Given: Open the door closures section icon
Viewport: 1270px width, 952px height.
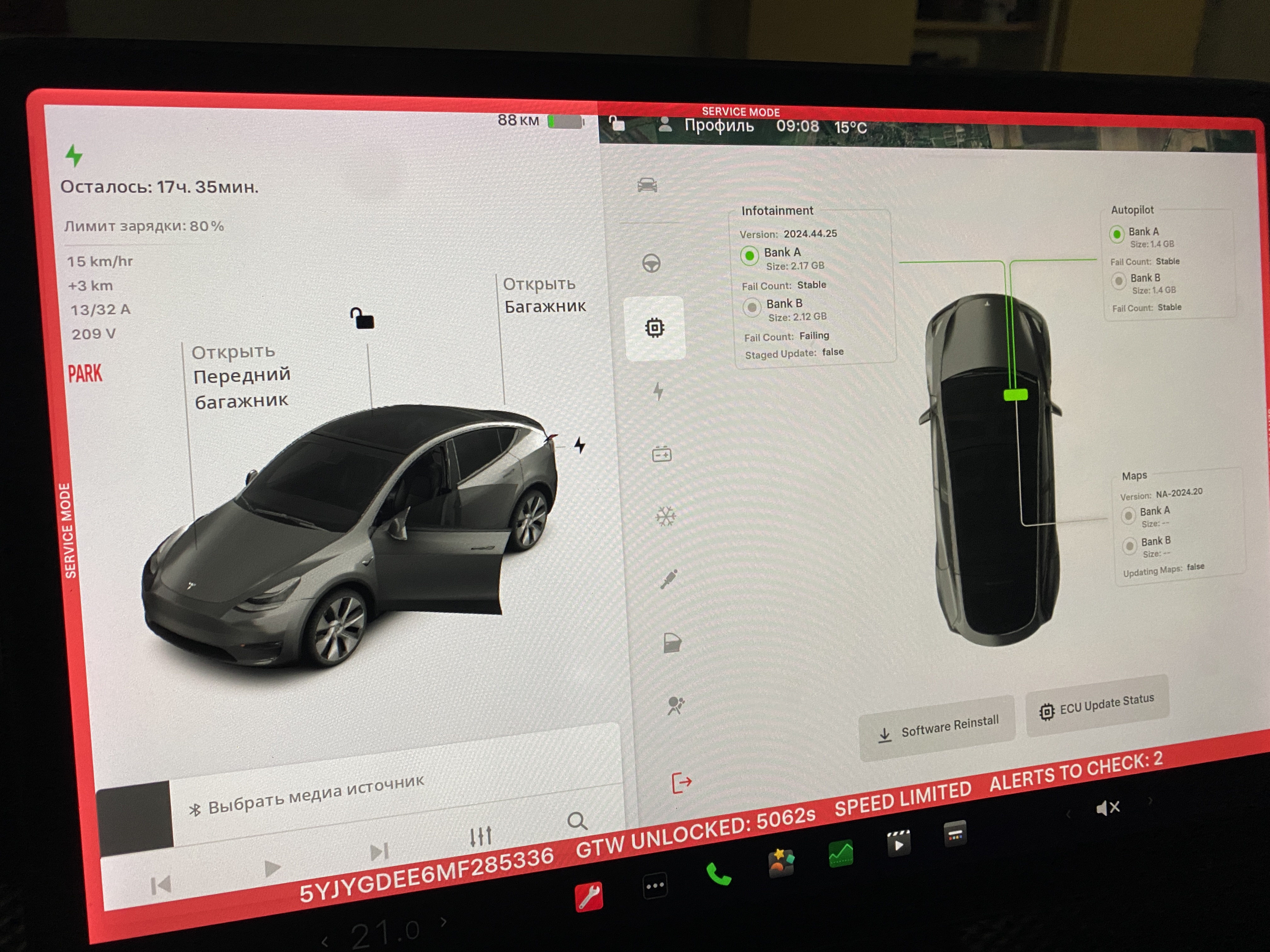Looking at the screenshot, I should [x=672, y=643].
